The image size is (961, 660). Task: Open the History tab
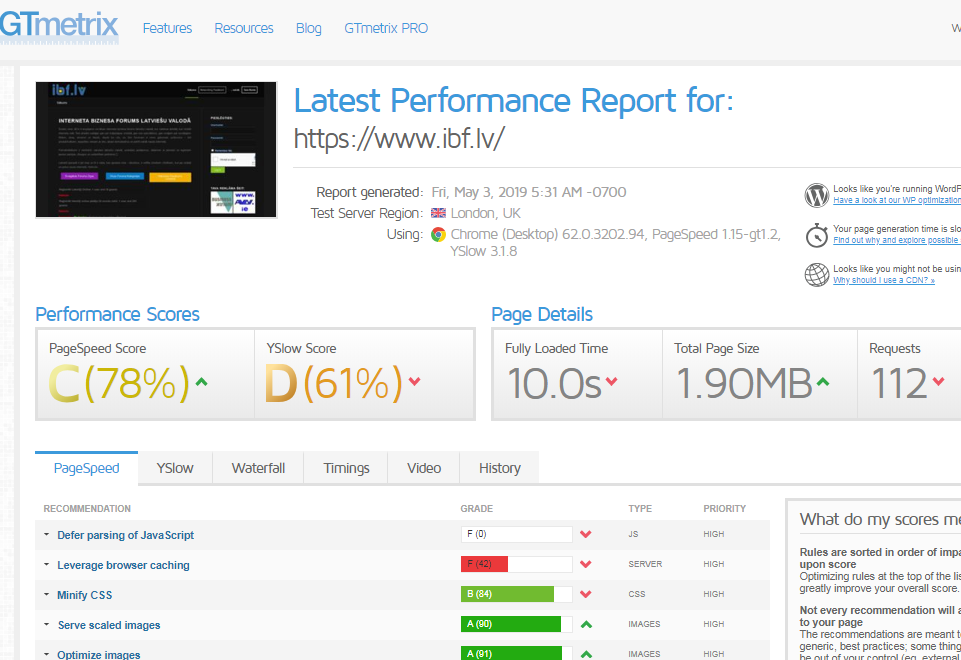point(499,468)
